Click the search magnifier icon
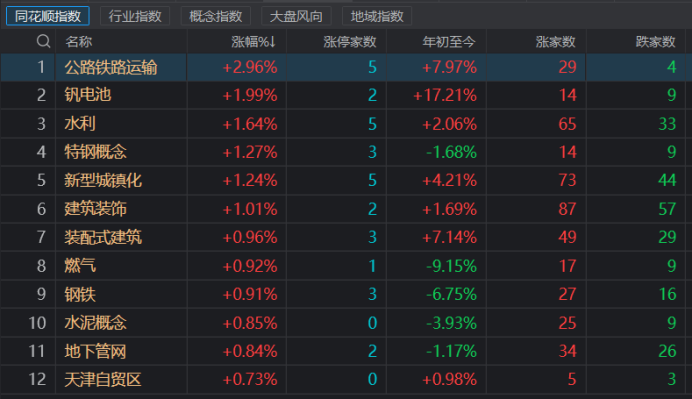The width and height of the screenshot is (692, 399). [x=43, y=41]
